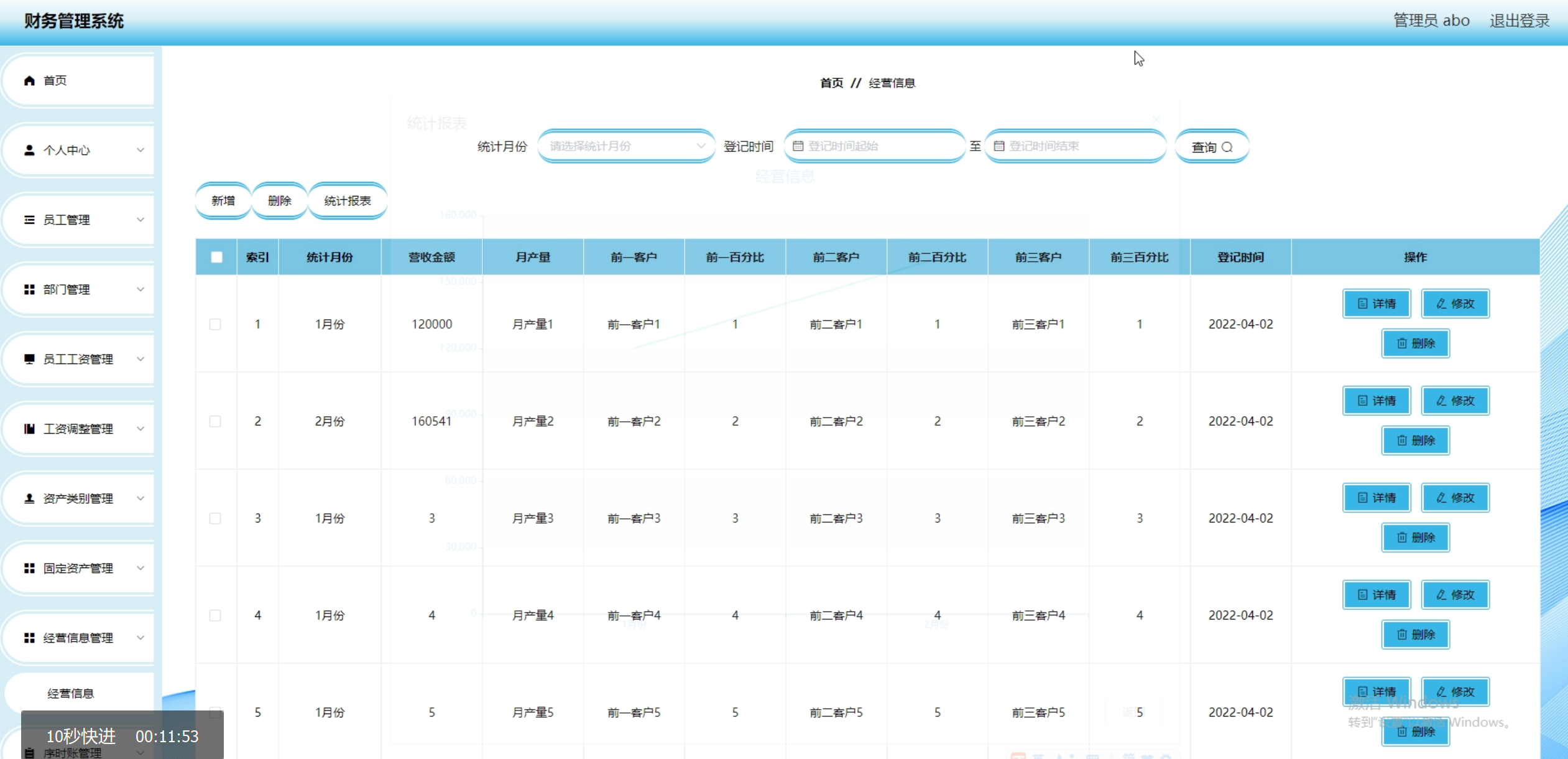Open the 经营信息 submenu item
Screen dimensions: 1568x759
click(x=71, y=694)
